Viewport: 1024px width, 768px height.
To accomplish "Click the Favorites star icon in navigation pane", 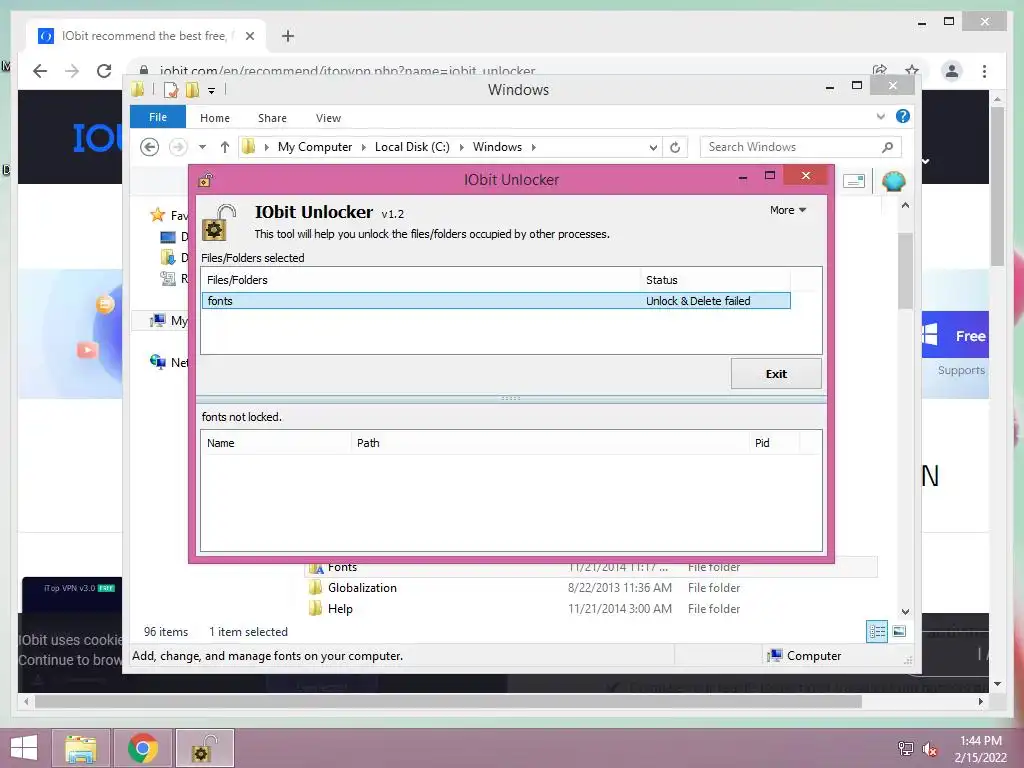I will [x=157, y=214].
